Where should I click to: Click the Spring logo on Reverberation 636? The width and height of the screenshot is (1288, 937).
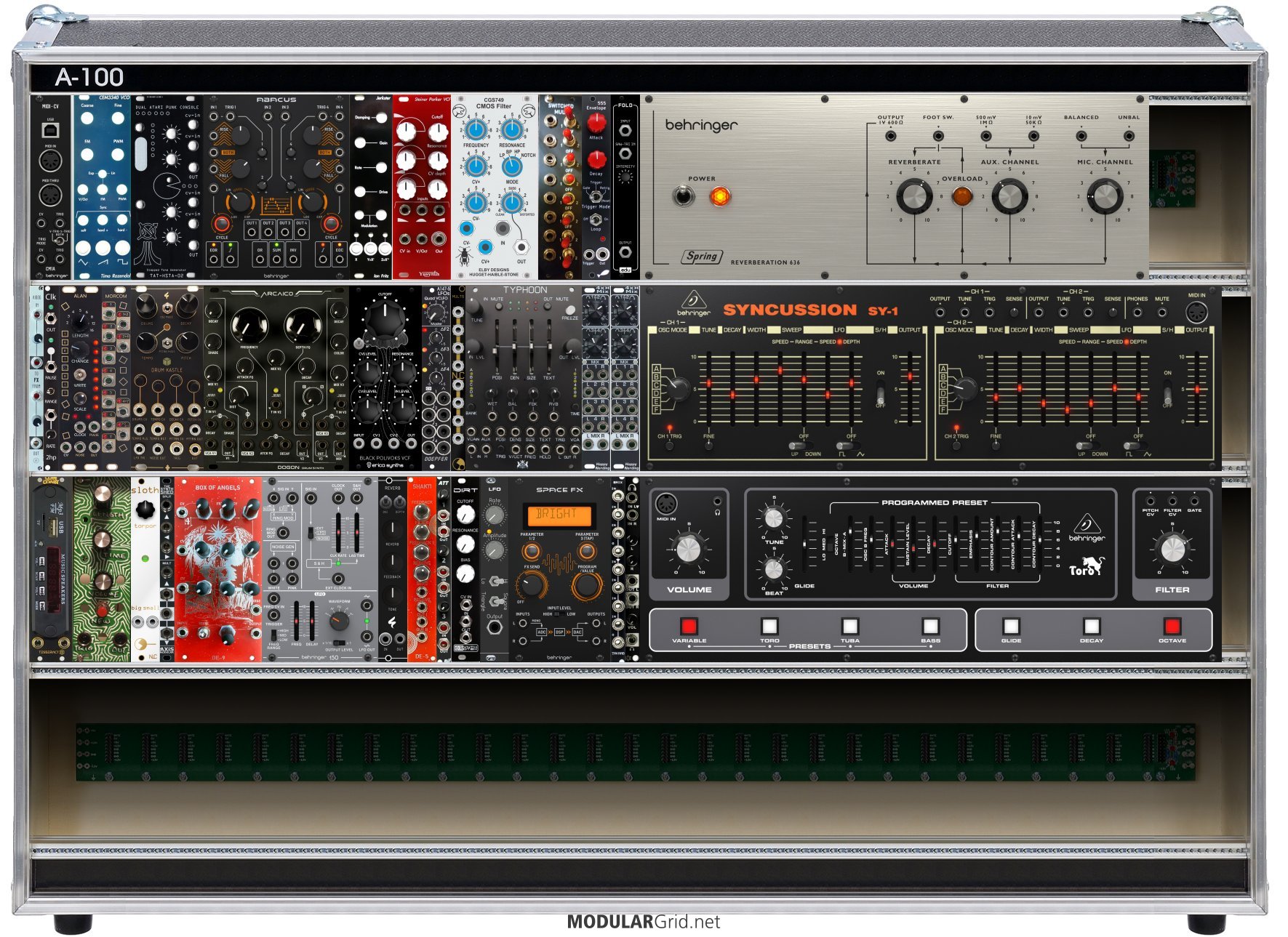702,256
